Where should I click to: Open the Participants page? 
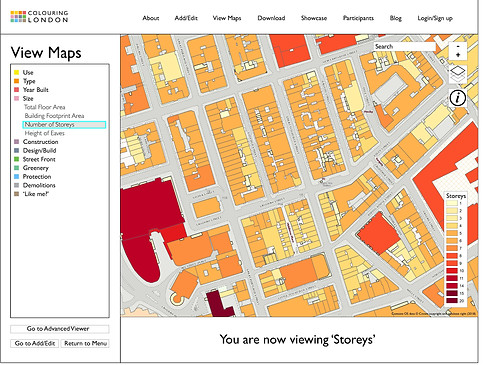(358, 18)
